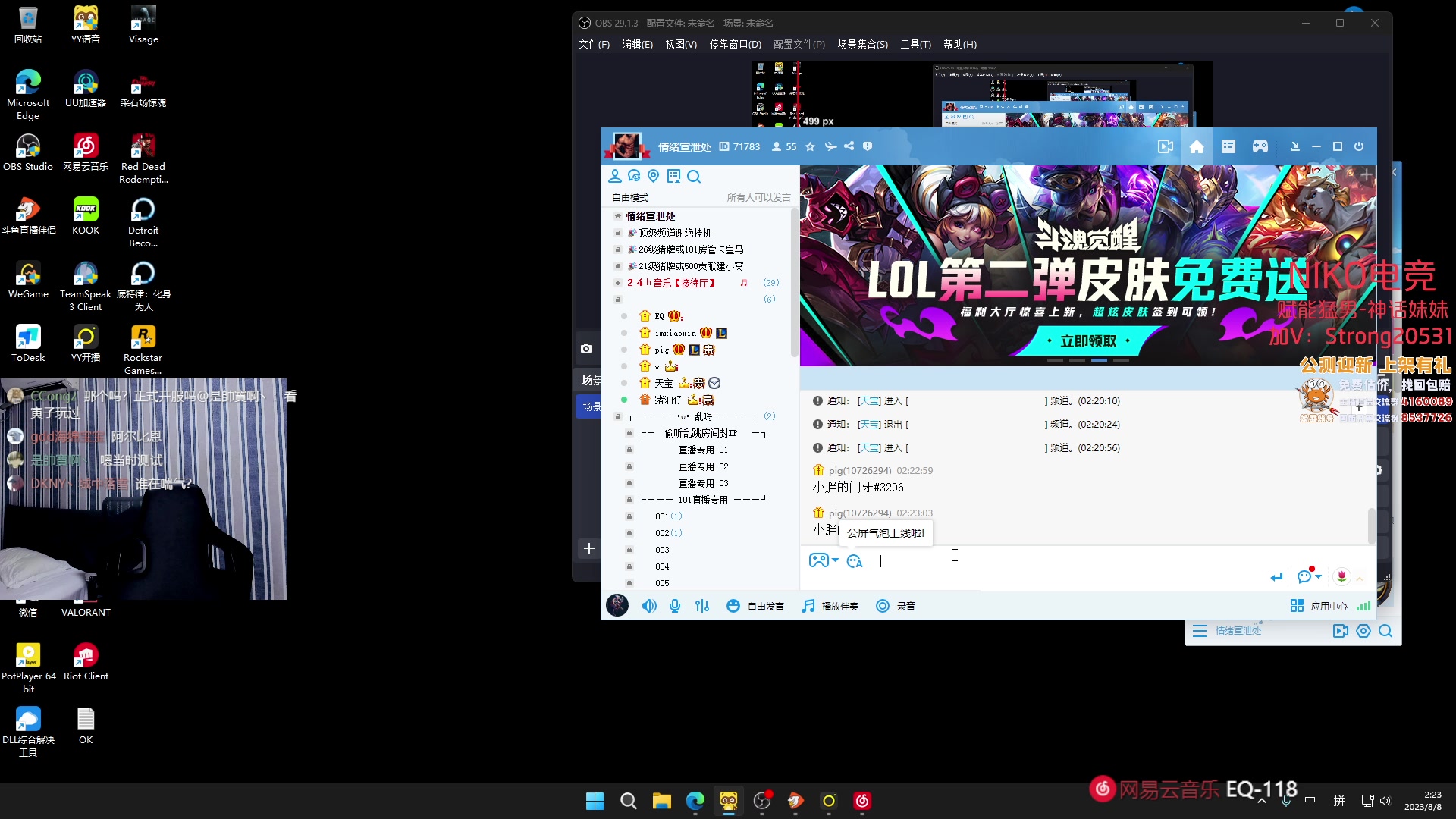This screenshot has height=819, width=1456.
Task: Report the channel with the exclamation shield icon
Action: click(868, 146)
